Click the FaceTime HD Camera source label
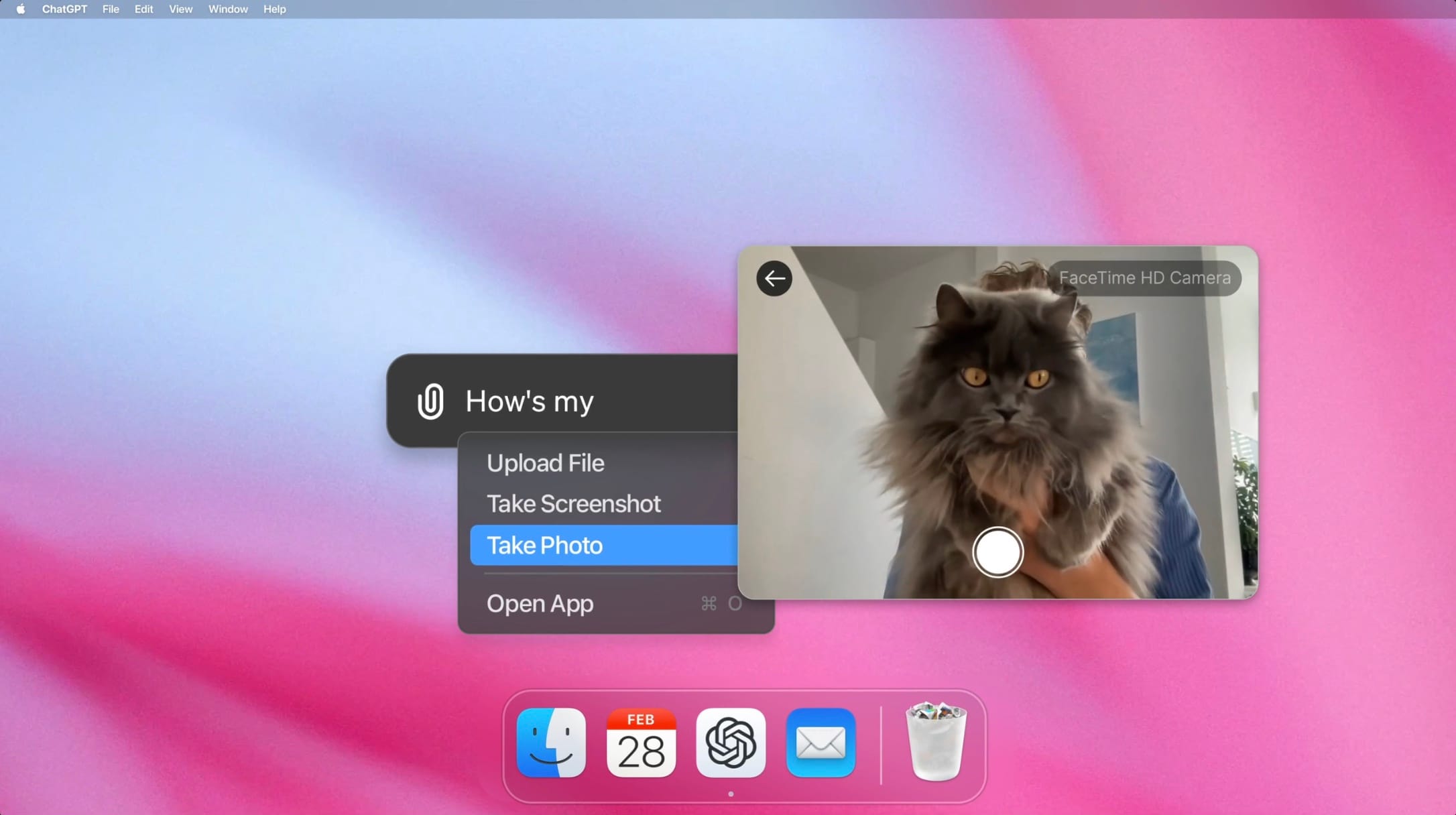Image resolution: width=1456 pixels, height=815 pixels. click(1146, 277)
